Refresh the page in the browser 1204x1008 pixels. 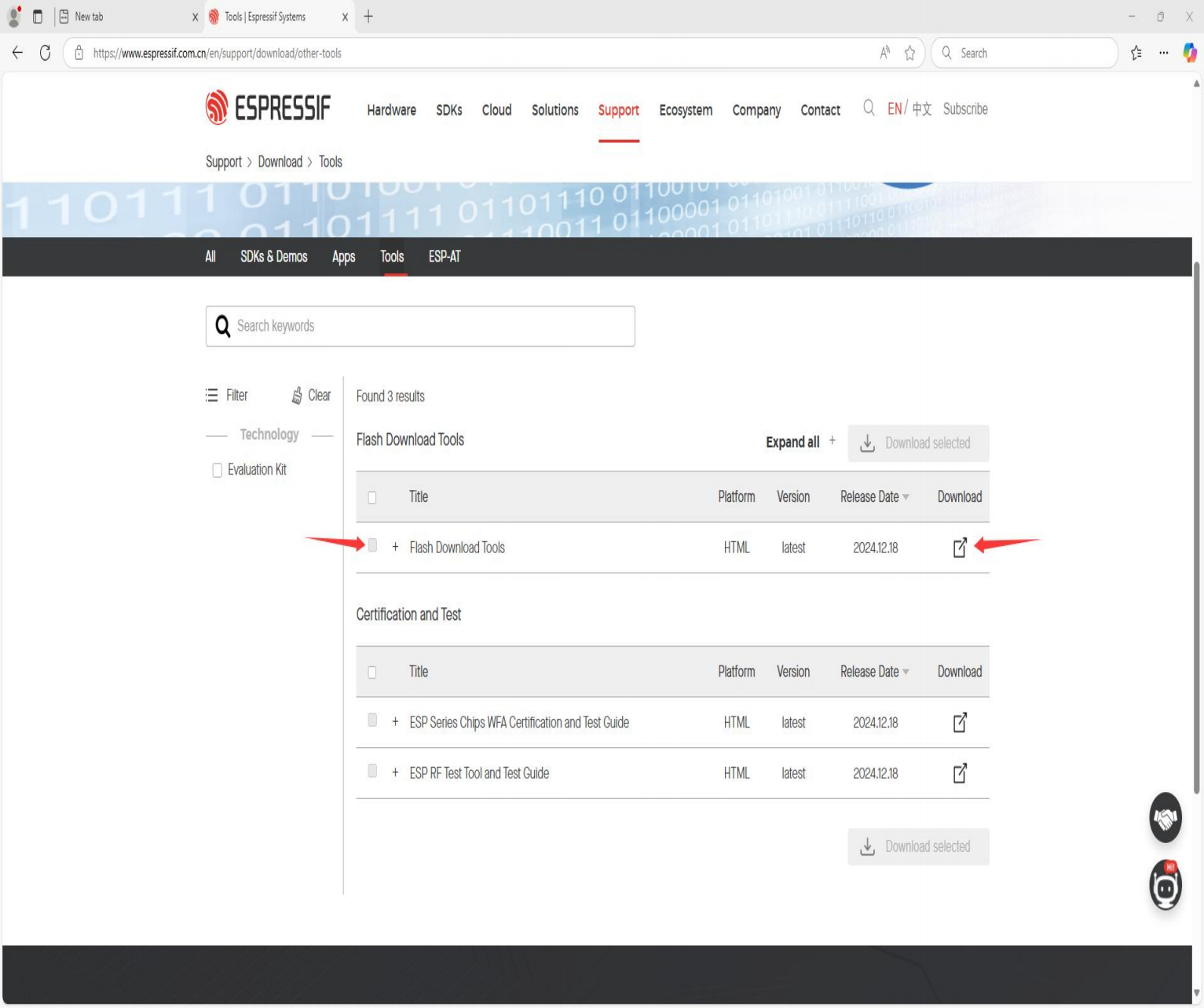pyautogui.click(x=45, y=53)
